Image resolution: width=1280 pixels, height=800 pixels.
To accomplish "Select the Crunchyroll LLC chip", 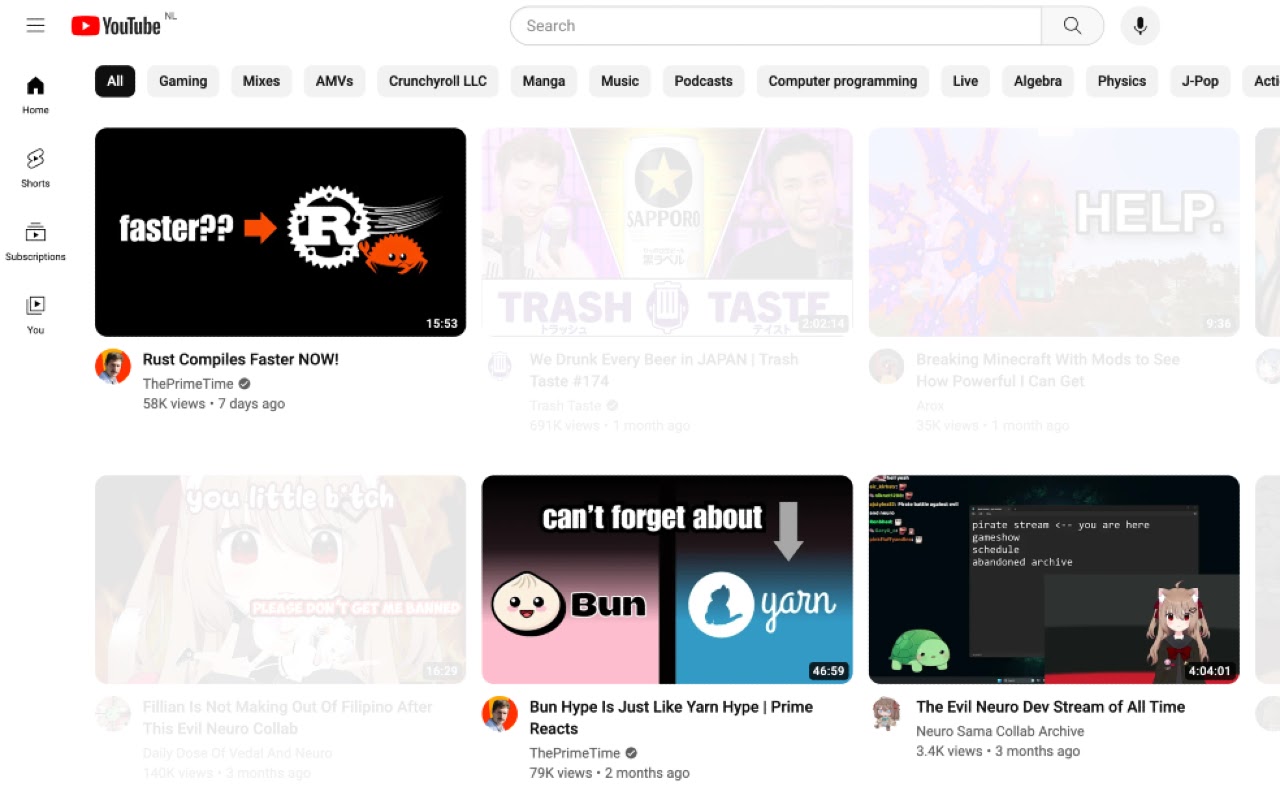I will tap(438, 81).
